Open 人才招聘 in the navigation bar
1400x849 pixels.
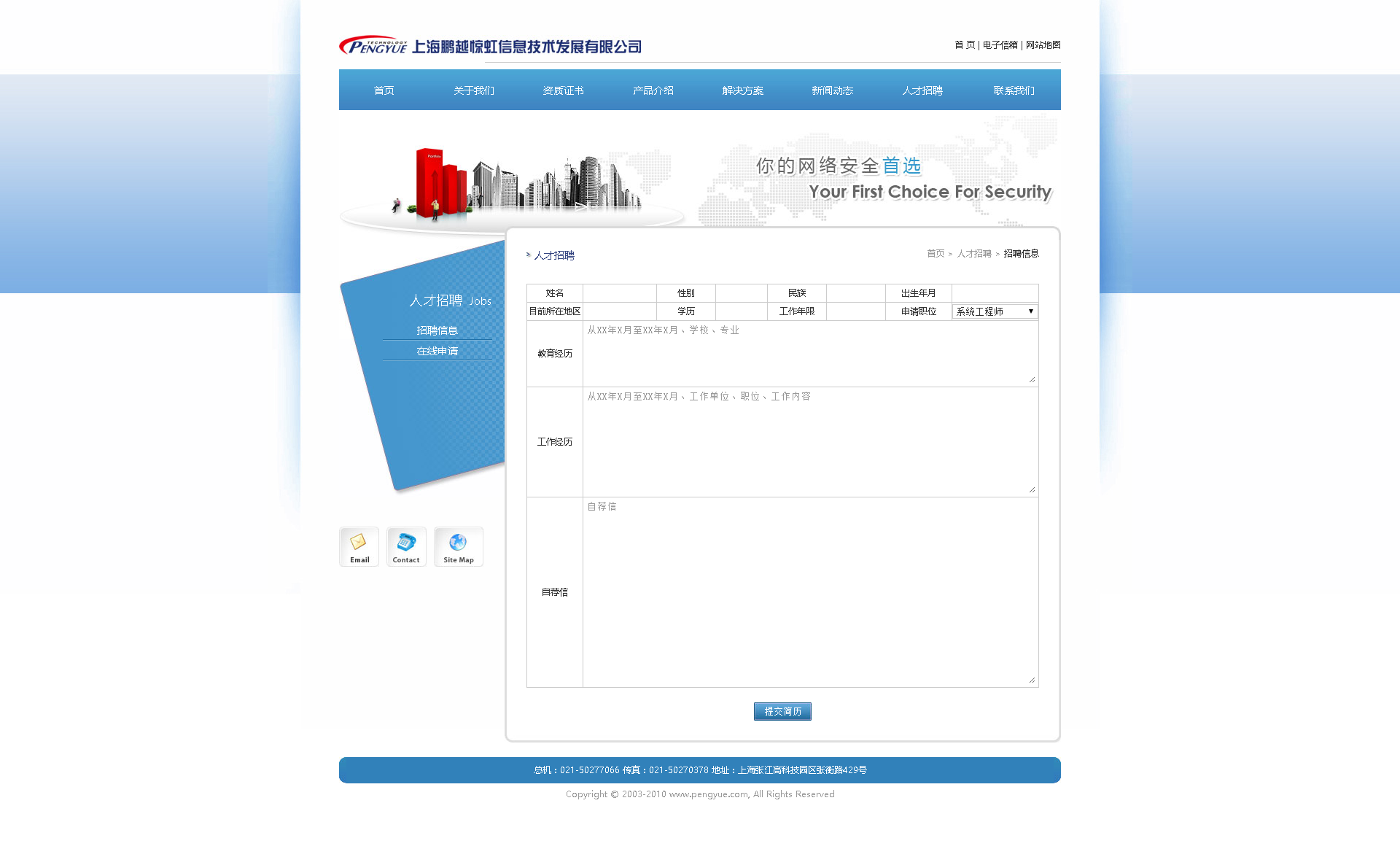pos(922,90)
